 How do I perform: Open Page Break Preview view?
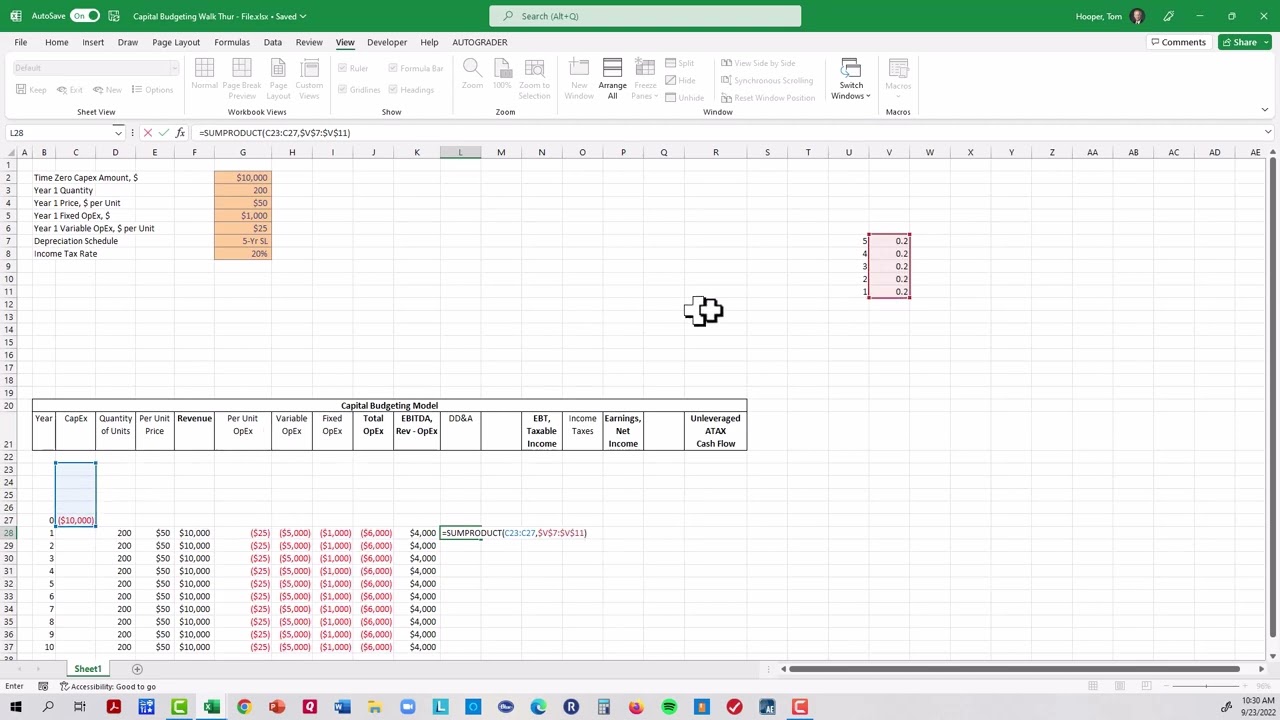242,78
